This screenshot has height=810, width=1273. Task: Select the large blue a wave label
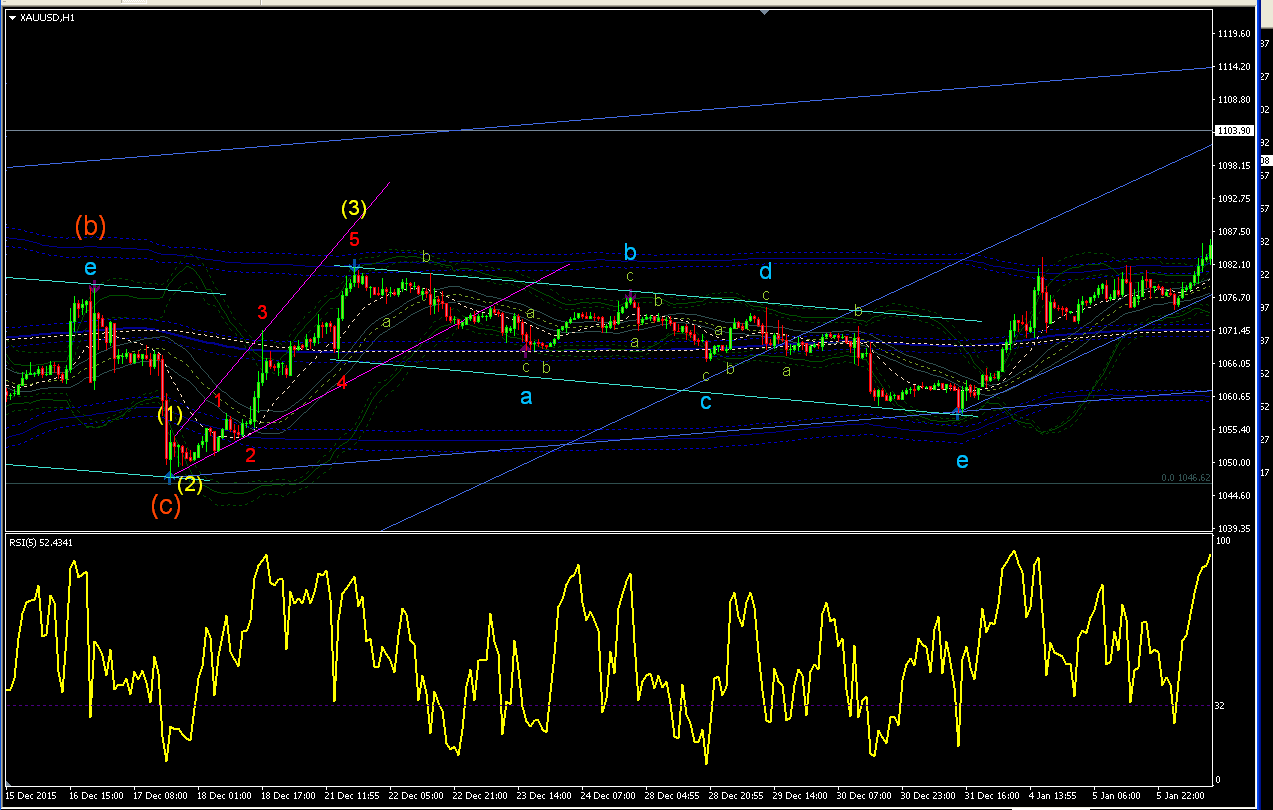pos(526,397)
